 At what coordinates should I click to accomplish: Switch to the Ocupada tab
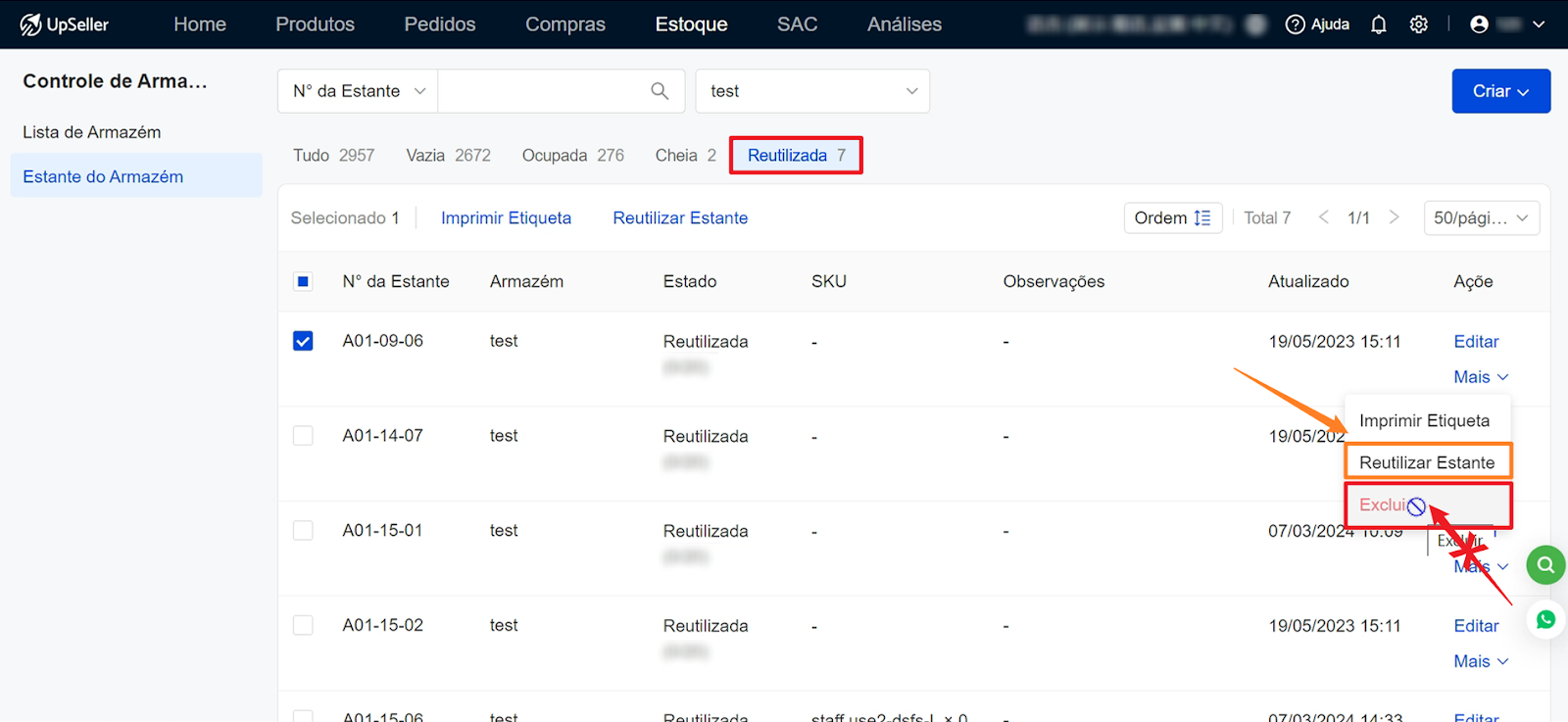click(572, 156)
